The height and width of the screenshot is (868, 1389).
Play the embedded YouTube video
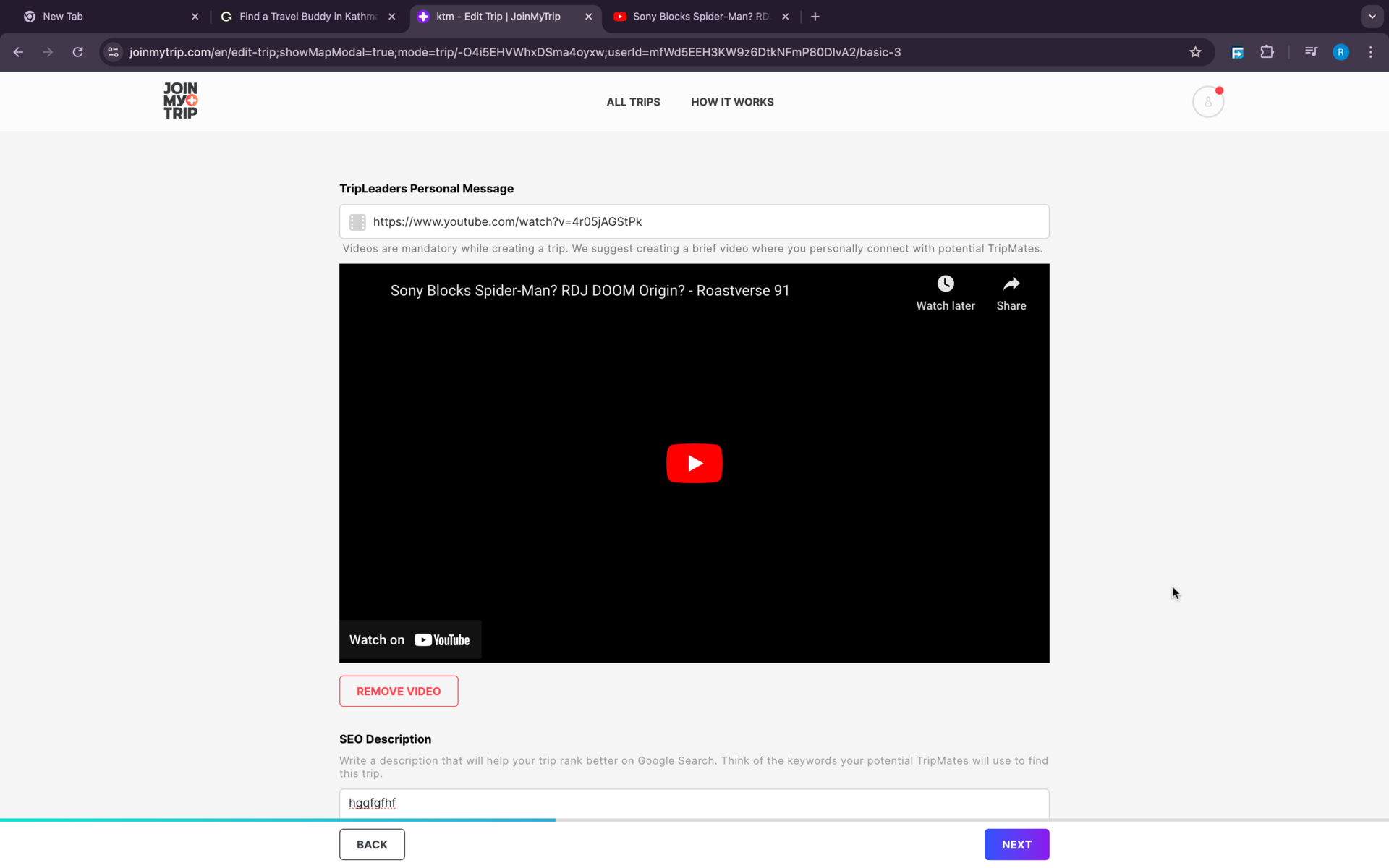coord(694,463)
